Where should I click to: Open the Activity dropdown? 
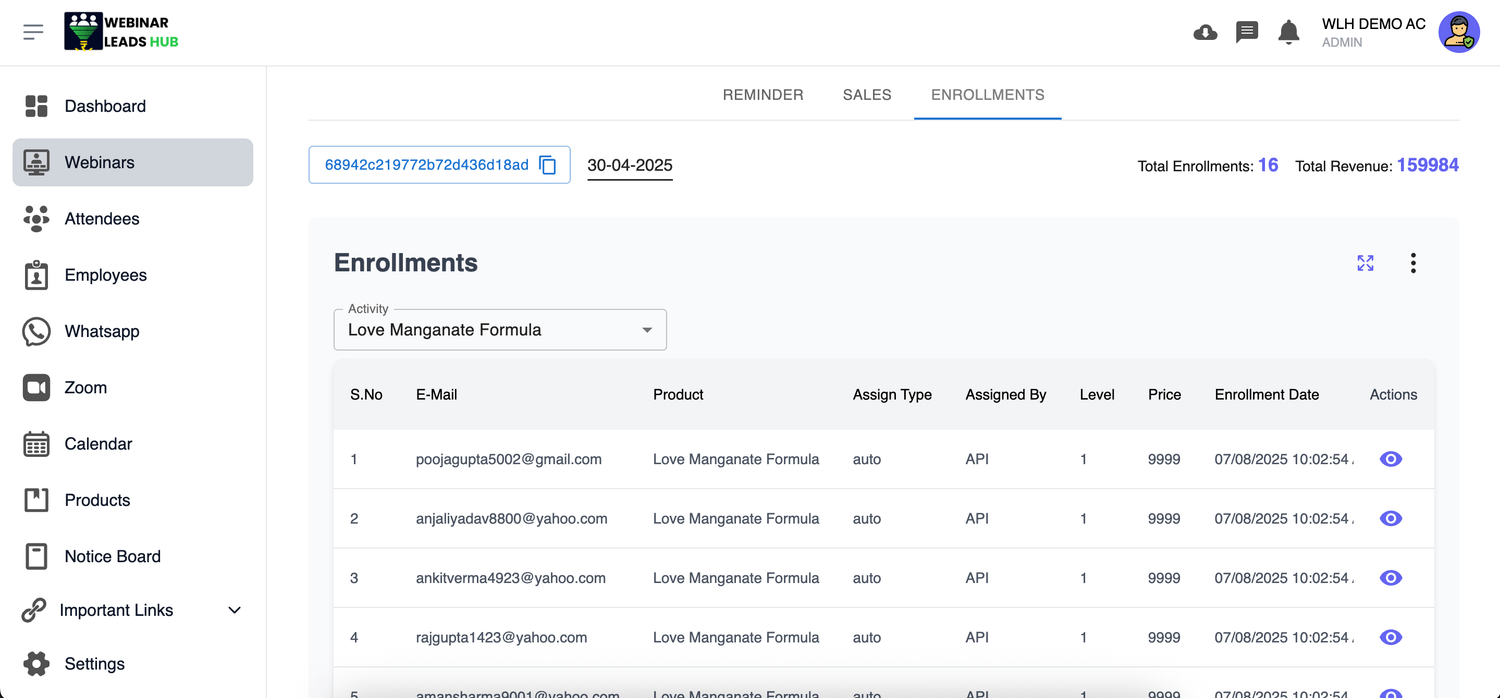pos(500,330)
